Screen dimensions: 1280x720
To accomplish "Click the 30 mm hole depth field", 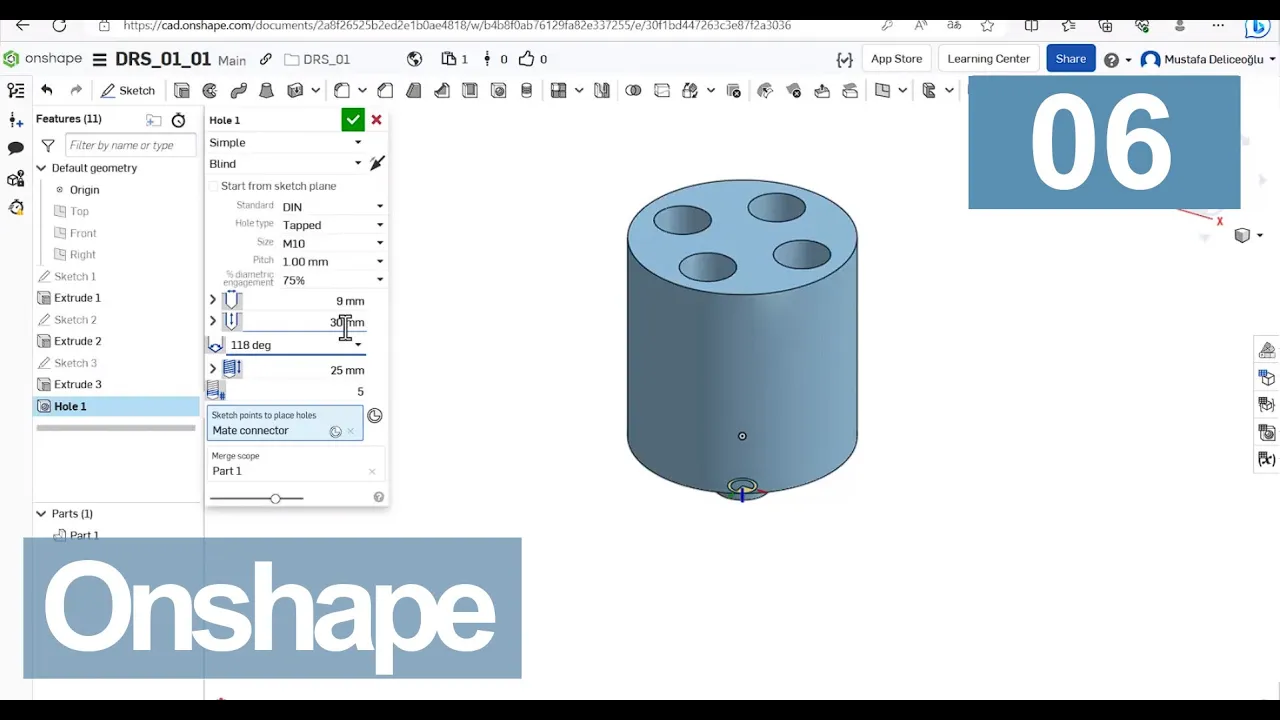I will tap(304, 322).
